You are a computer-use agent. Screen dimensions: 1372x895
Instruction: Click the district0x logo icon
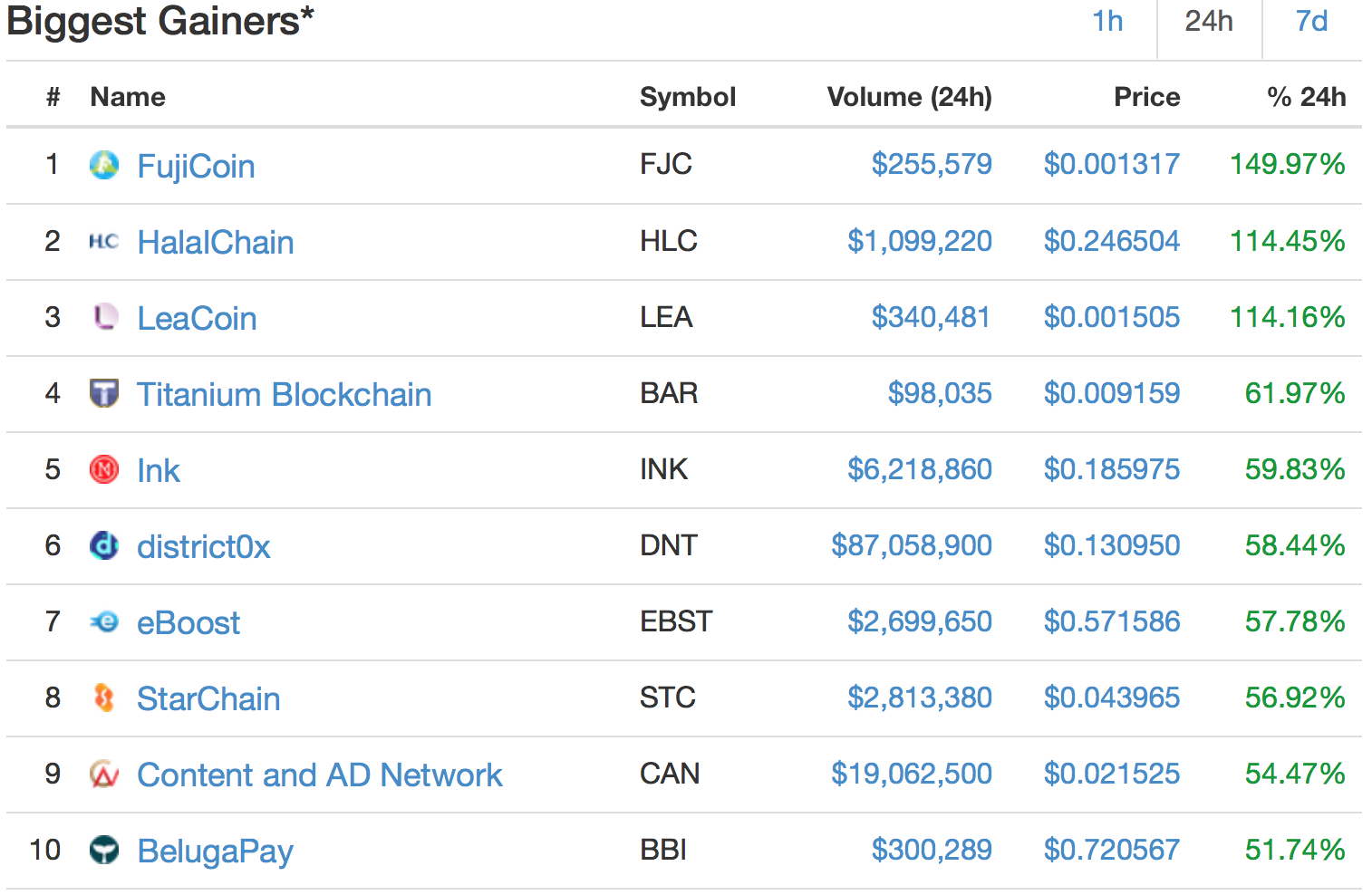(x=104, y=545)
